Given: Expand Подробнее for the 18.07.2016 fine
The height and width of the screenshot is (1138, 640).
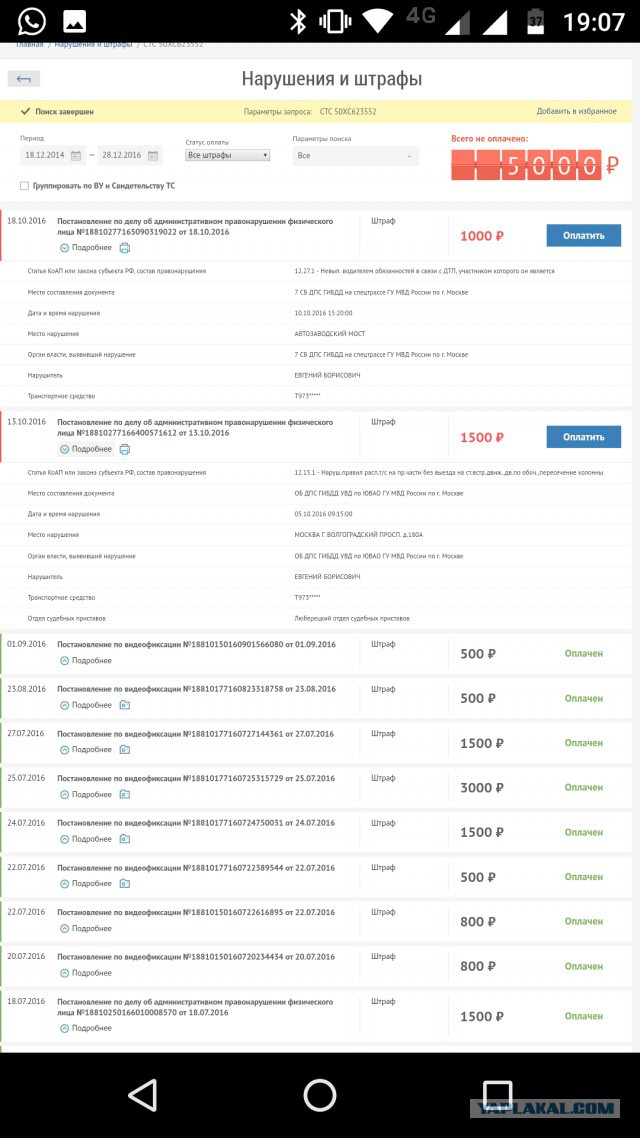Looking at the screenshot, I should pyautogui.click(x=86, y=1028).
